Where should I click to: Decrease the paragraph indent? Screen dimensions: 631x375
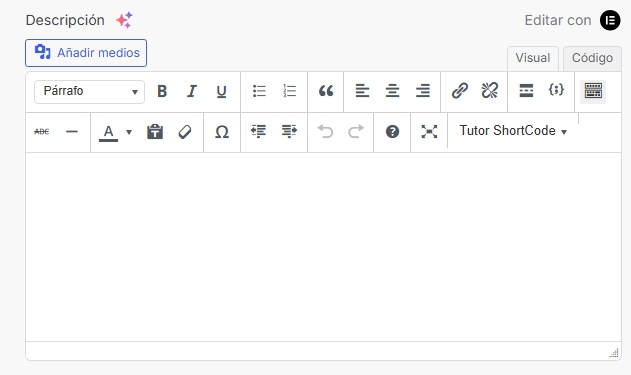point(258,132)
